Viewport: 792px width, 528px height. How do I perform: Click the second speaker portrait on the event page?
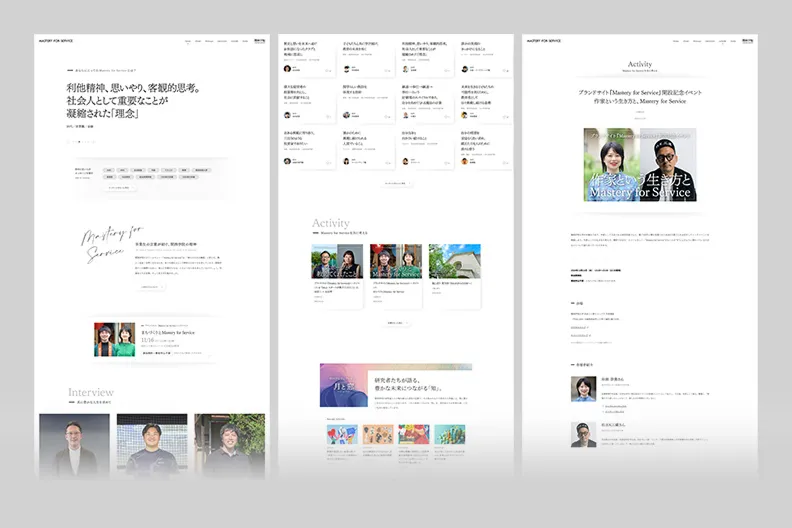click(x=583, y=433)
